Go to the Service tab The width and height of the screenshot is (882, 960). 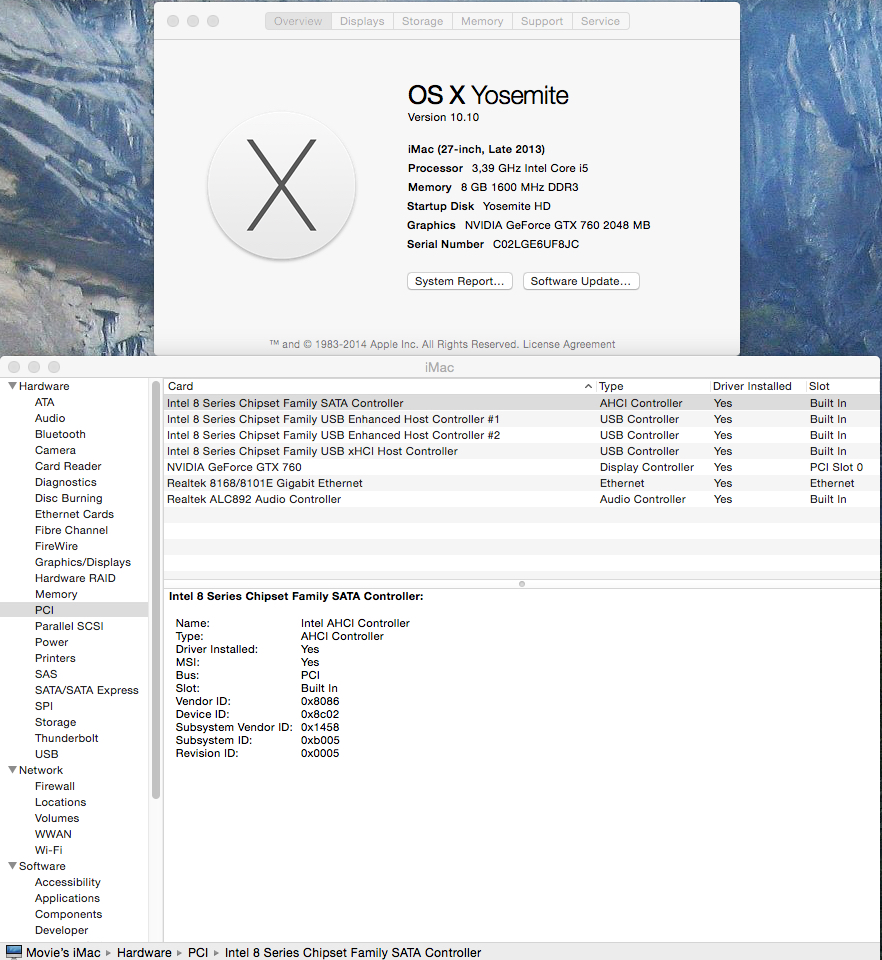coord(600,21)
